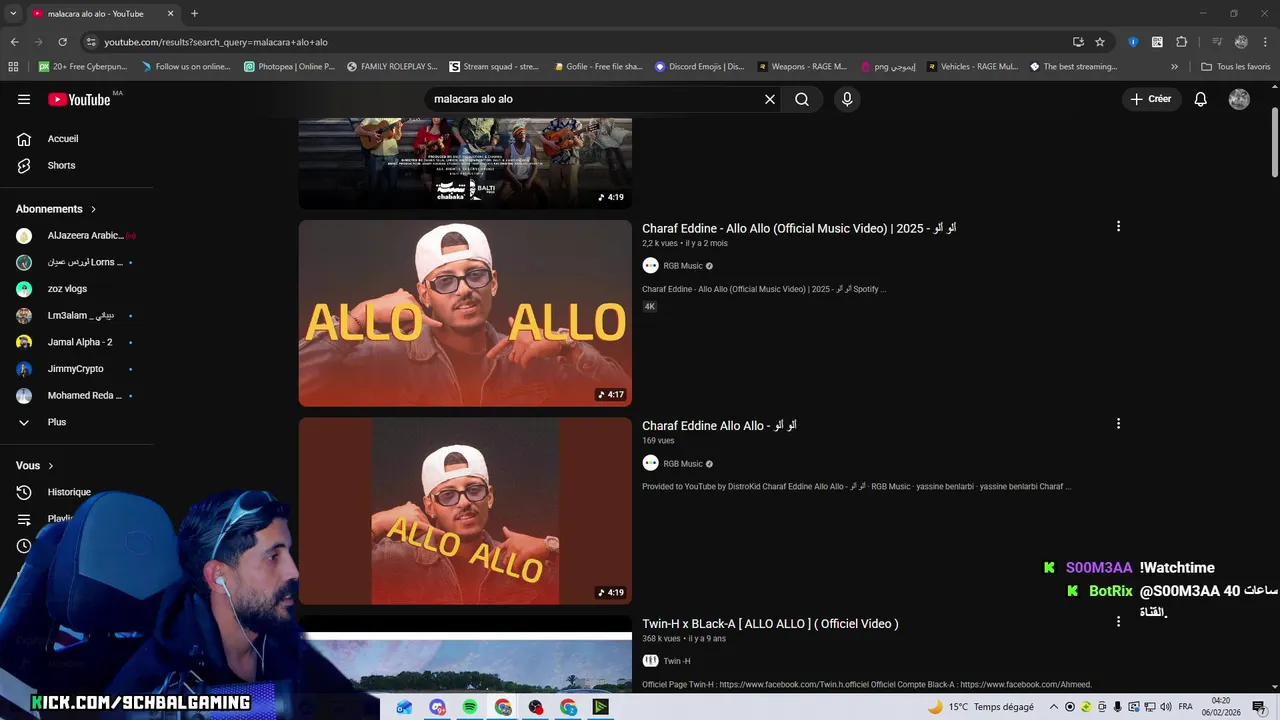Open the title Charaf Eddine - Allo Allo Official Music Video

(x=799, y=228)
